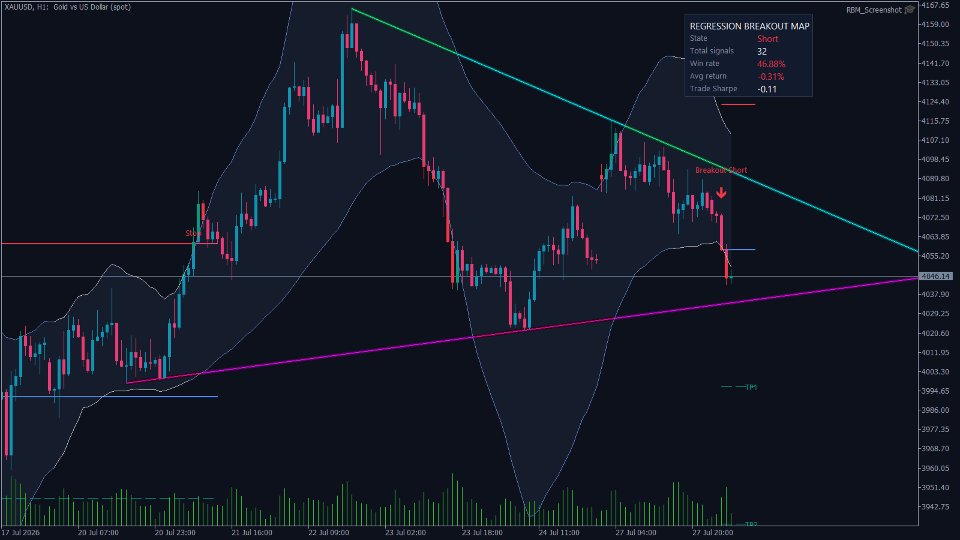Viewport: 960px width, 540px height.
Task: Click the RBM_Screenshot expert label
Action: tap(874, 10)
